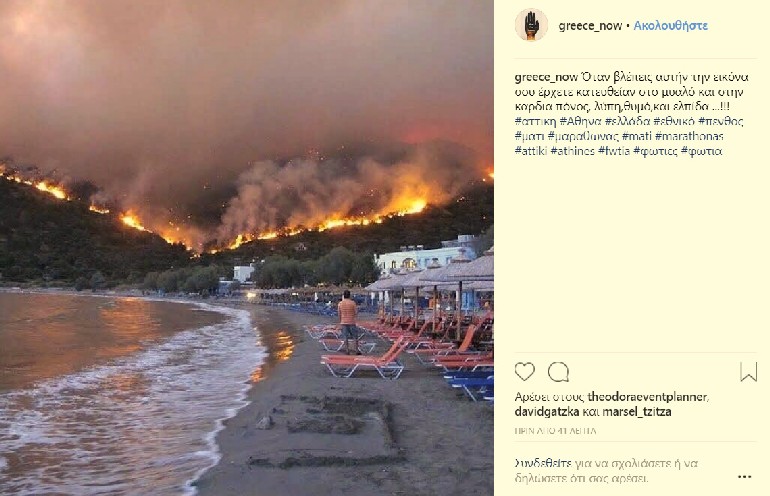The width and height of the screenshot is (770, 496).
Task: View marsel_tzitza profile from likes
Action: pos(636,412)
